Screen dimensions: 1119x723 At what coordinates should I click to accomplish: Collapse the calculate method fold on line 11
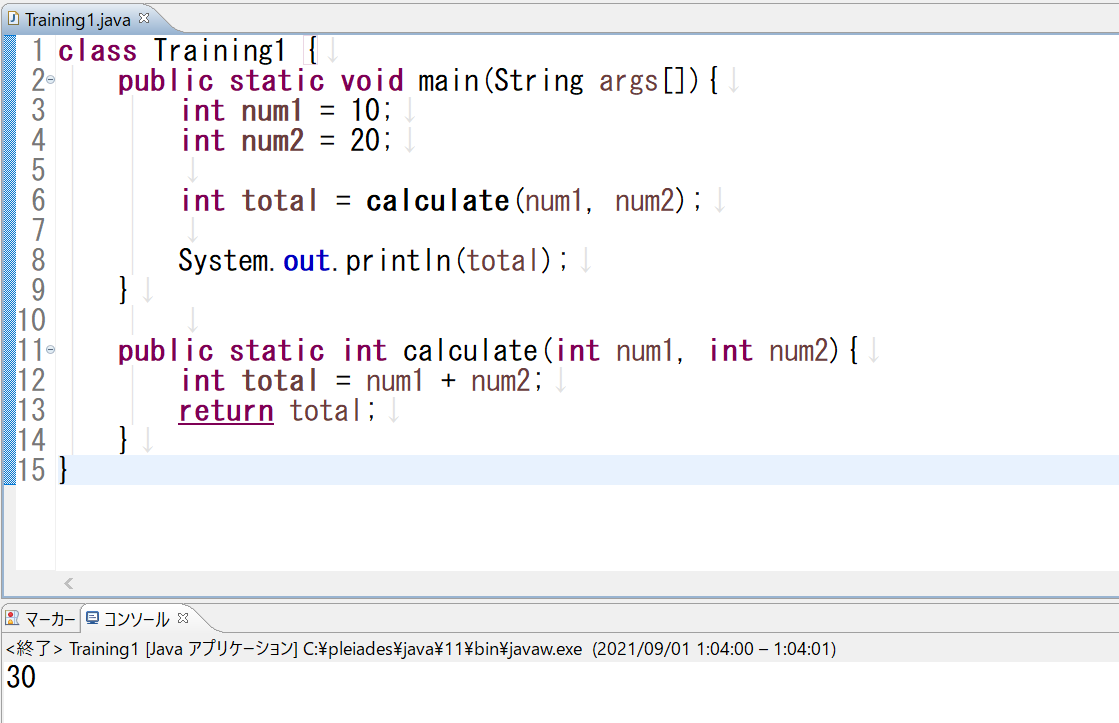pyautogui.click(x=51, y=350)
